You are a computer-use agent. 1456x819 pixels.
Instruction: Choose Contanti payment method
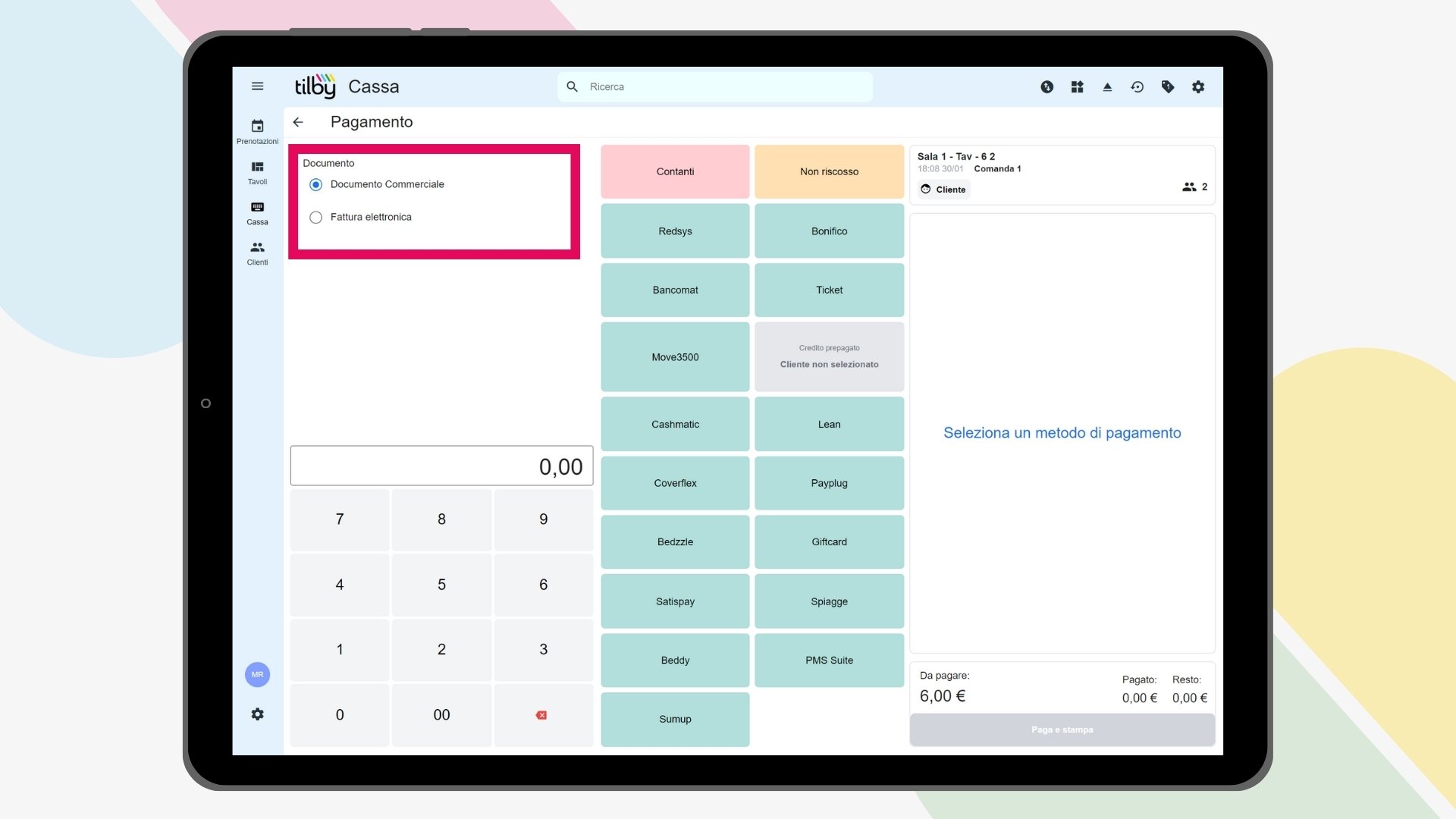(x=675, y=171)
